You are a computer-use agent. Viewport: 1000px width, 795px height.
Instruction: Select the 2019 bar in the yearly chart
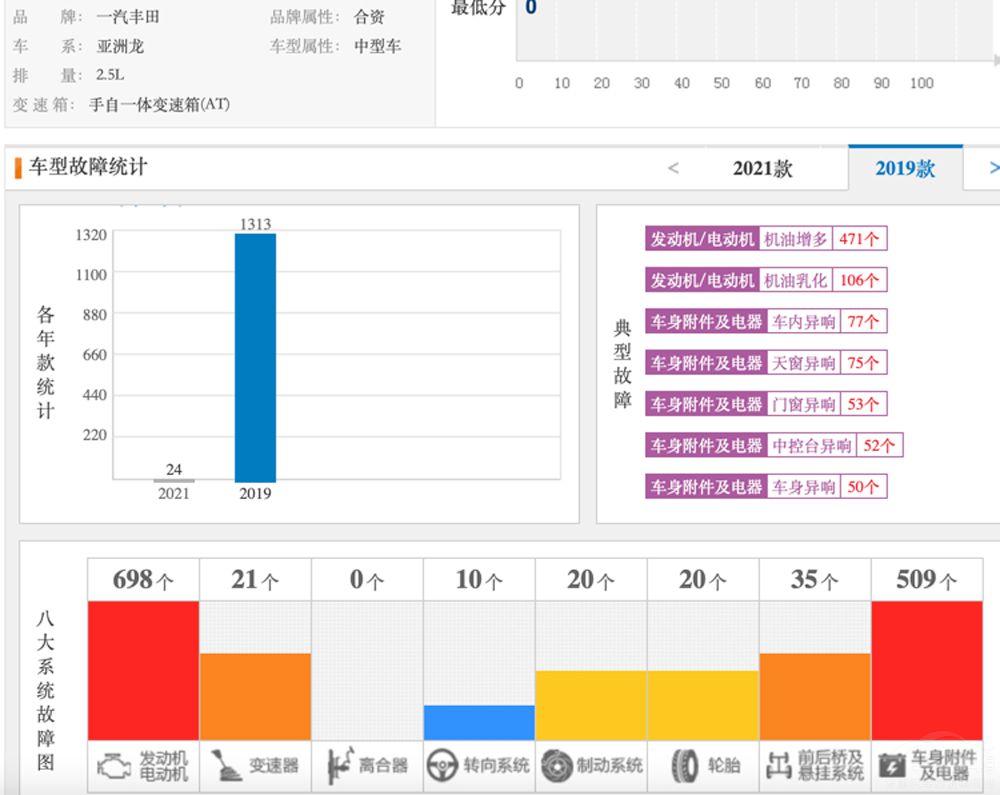coord(255,355)
